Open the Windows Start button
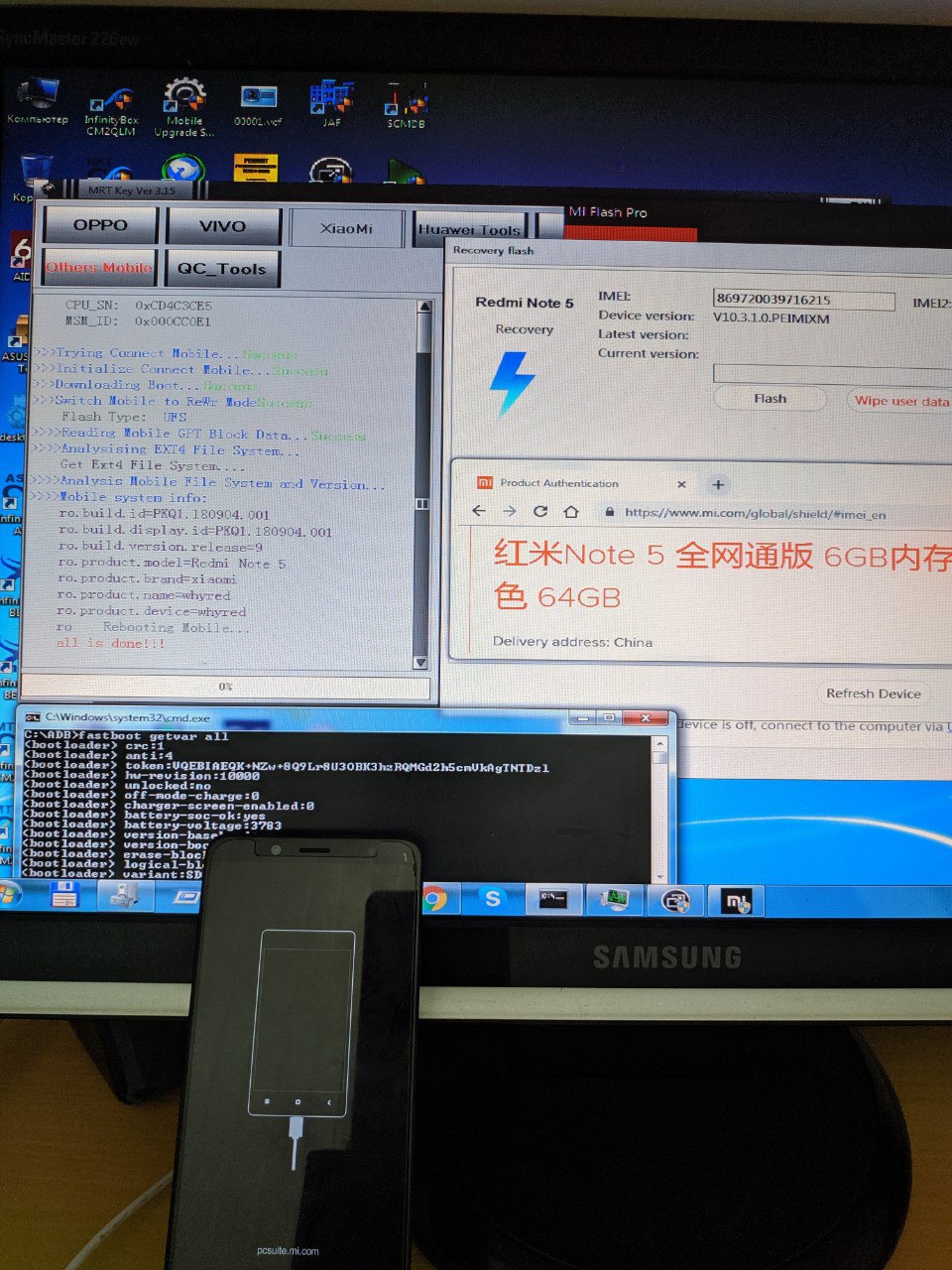The width and height of the screenshot is (952, 1270). tap(9, 894)
